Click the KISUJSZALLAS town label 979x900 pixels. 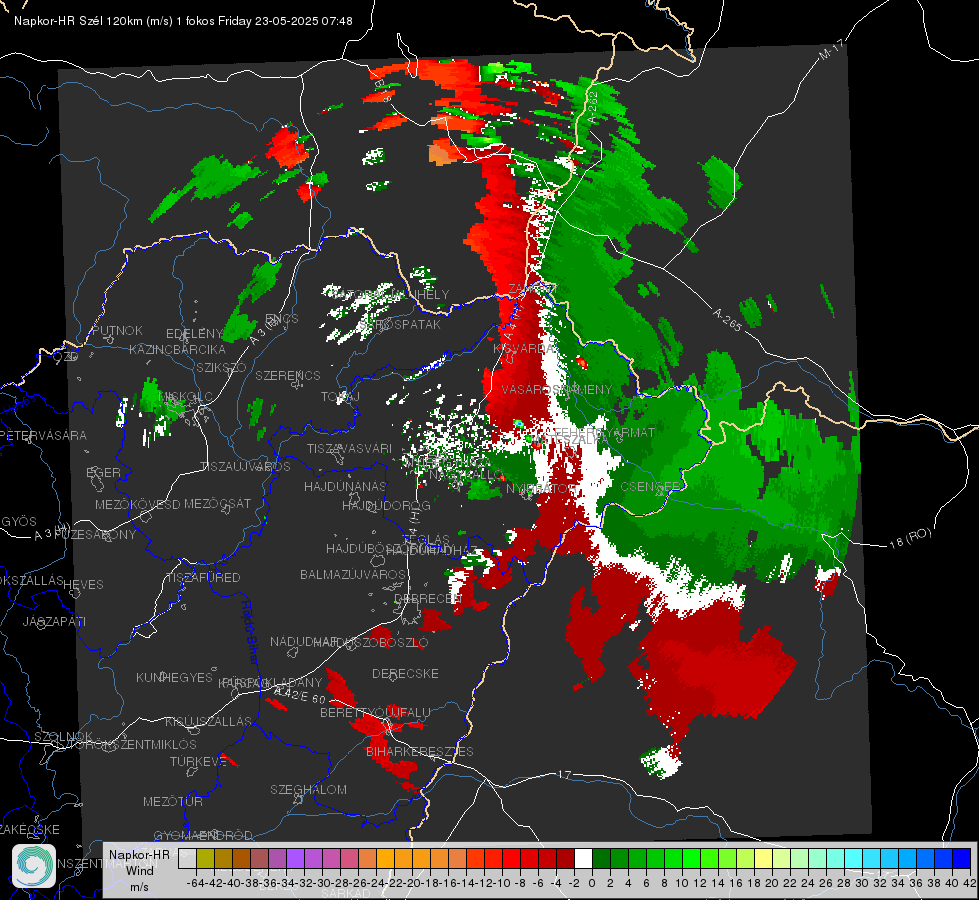[x=209, y=721]
